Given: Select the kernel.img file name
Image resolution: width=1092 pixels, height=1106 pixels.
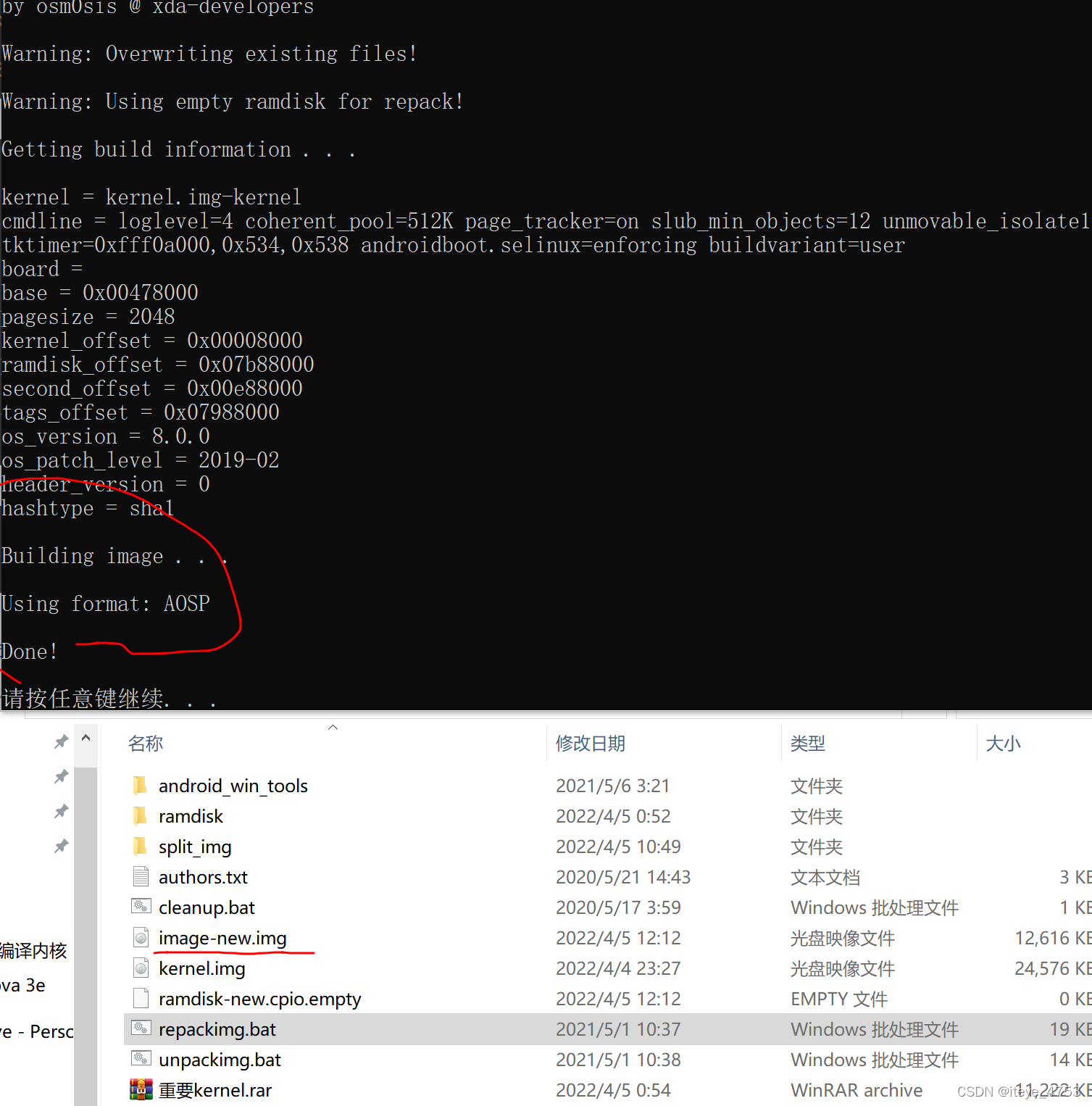Looking at the screenshot, I should click(x=202, y=968).
